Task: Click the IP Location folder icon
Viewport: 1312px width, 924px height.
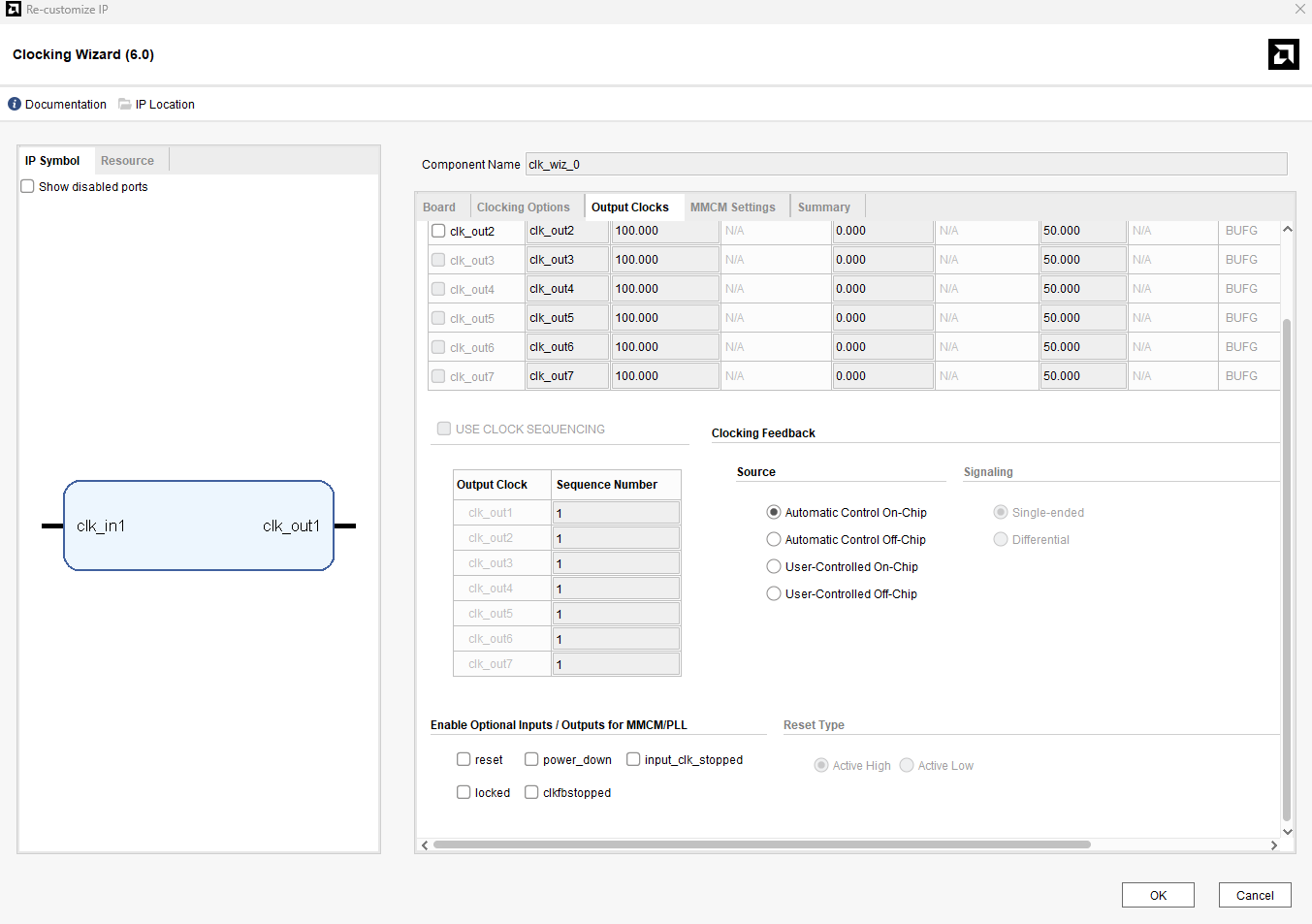Action: pyautogui.click(x=125, y=105)
